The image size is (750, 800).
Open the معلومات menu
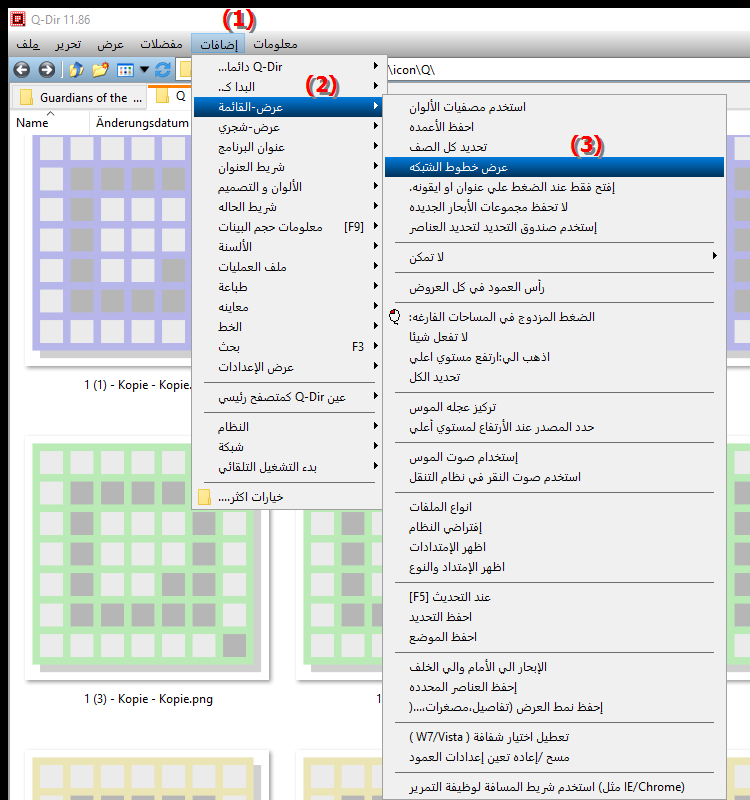coord(275,44)
